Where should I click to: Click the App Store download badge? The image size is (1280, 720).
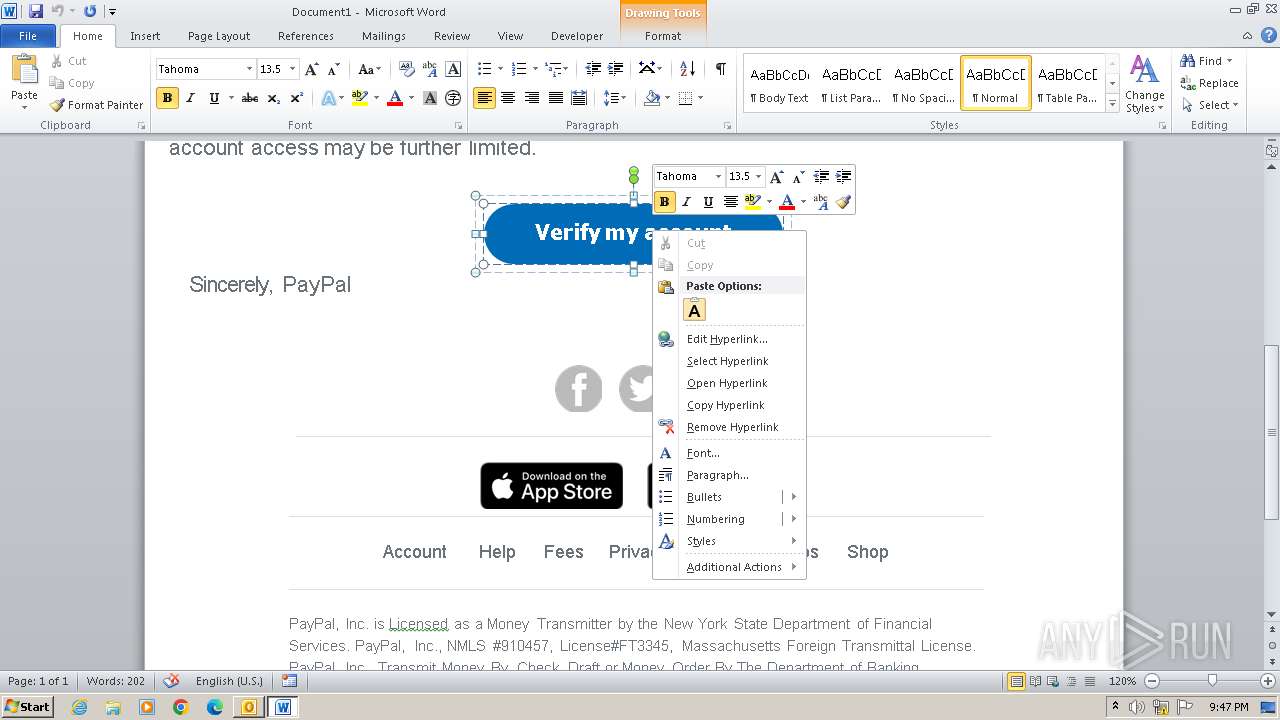pos(552,486)
